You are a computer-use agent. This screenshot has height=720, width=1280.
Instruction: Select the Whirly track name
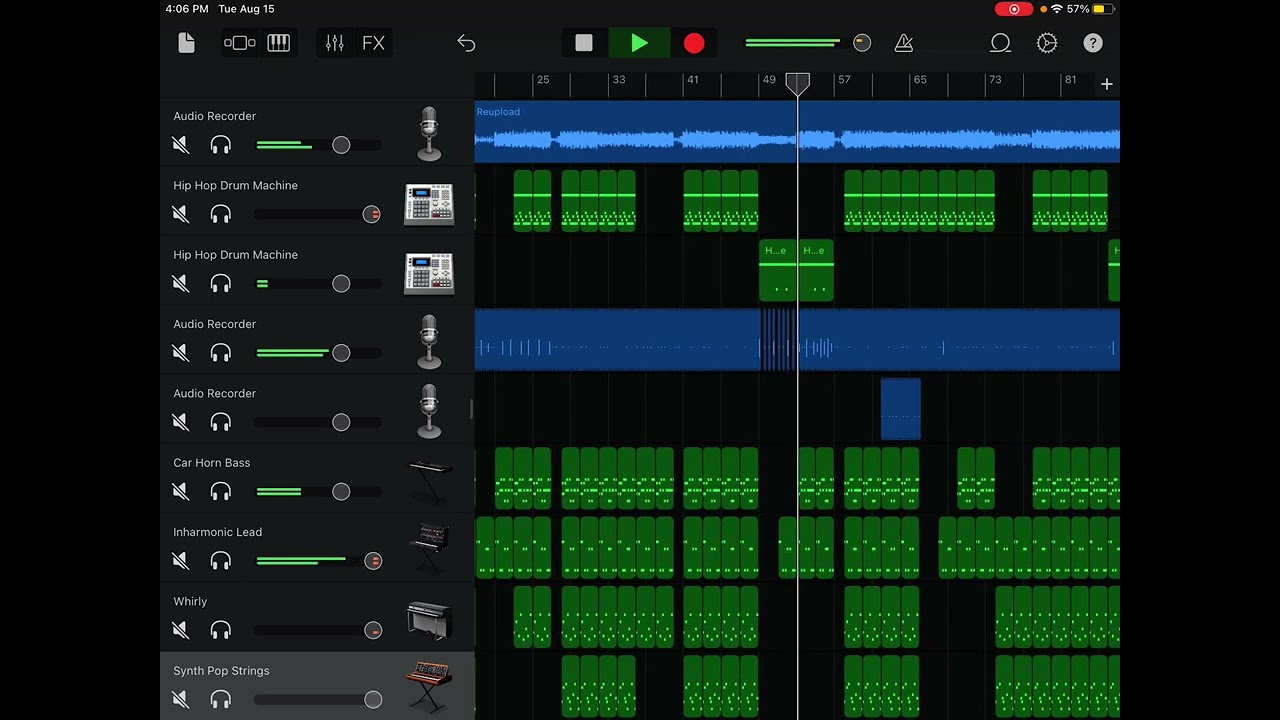(190, 602)
